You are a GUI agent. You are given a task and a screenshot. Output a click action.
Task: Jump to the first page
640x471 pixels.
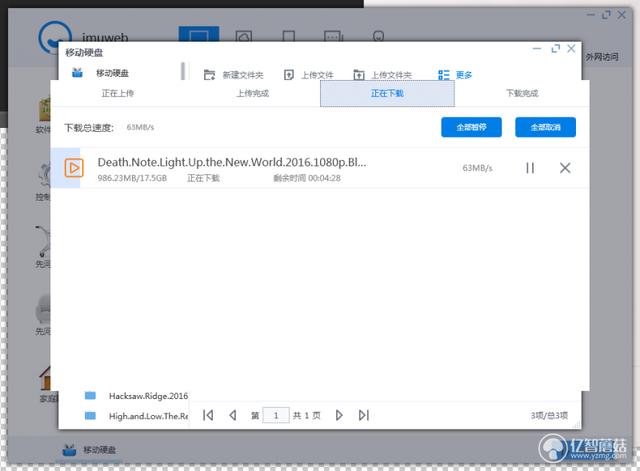pyautogui.click(x=208, y=415)
